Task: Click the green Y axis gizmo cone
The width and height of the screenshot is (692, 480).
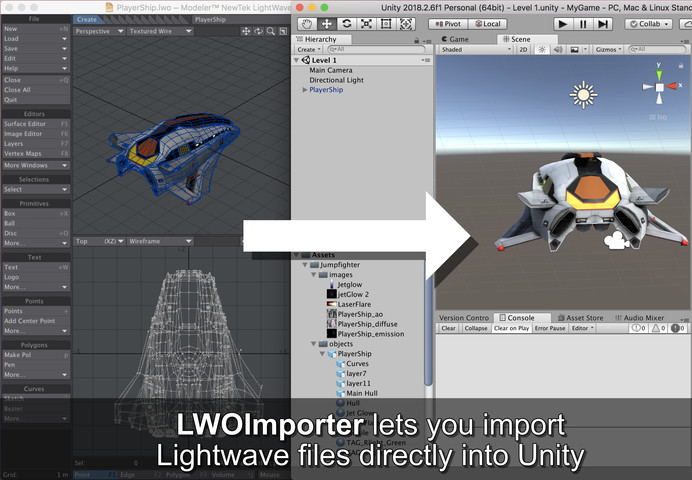Action: pyautogui.click(x=659, y=74)
